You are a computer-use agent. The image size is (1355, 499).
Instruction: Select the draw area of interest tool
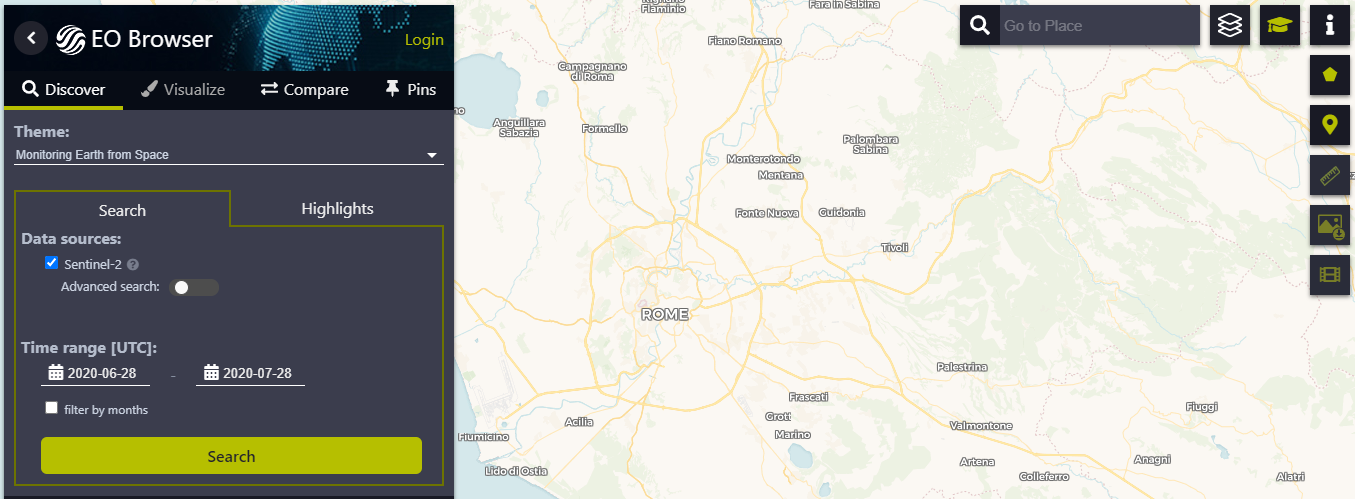1329,75
